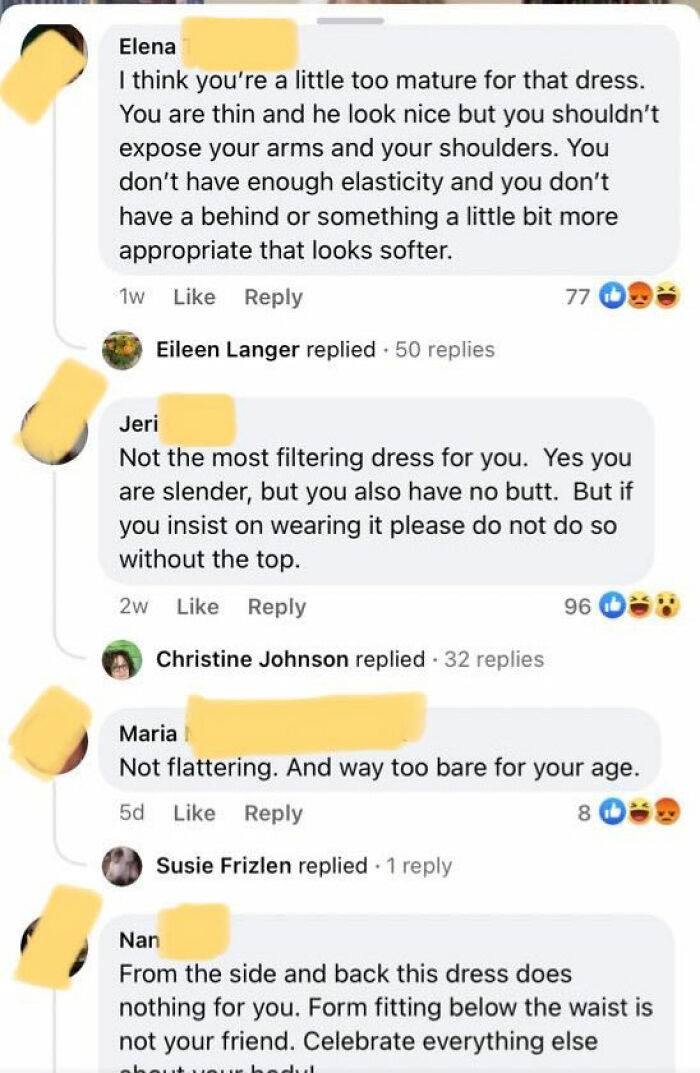Like Elena's comment
The width and height of the screenshot is (700, 1073).
[194, 297]
